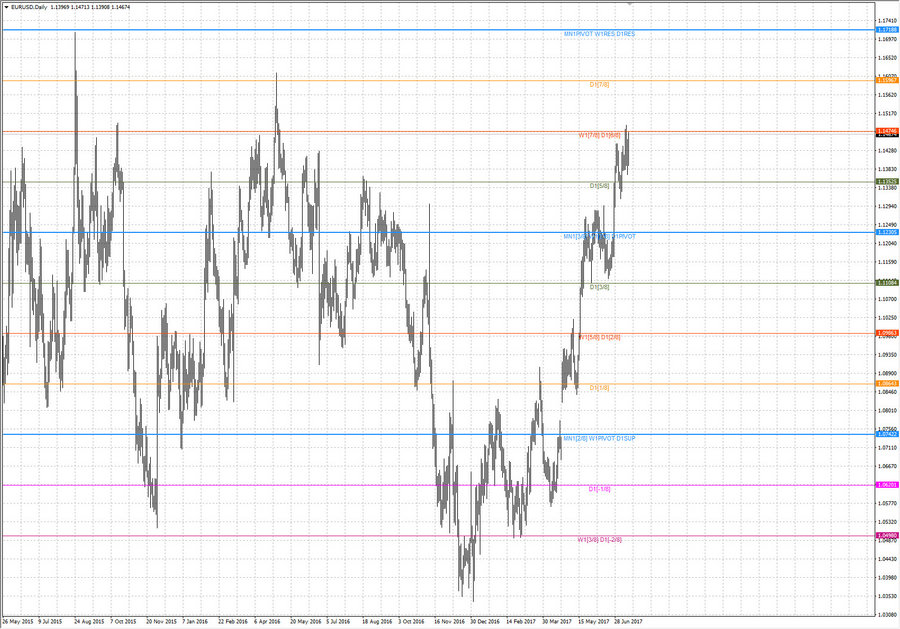Select the D1[3/8] green pivot label
The image size is (900, 629).
[x=599, y=288]
